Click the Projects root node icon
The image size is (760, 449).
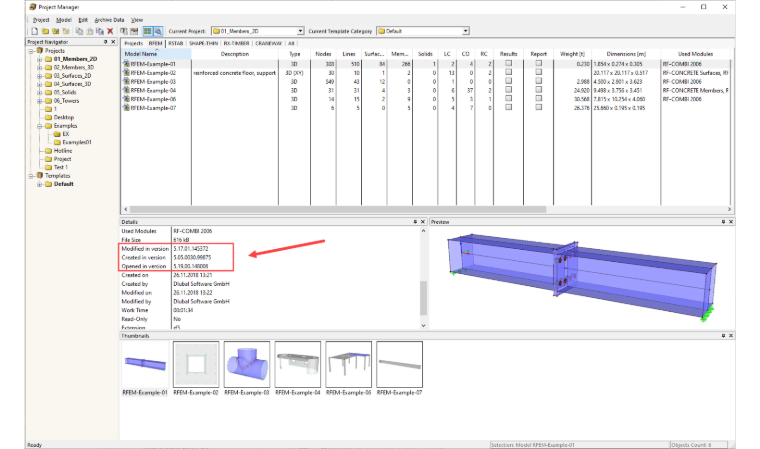tap(40, 50)
